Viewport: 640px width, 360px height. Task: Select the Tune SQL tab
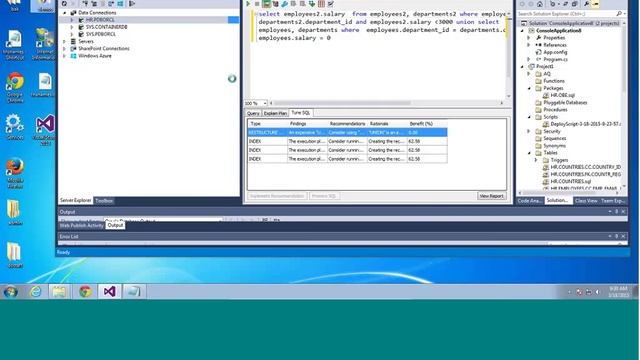pos(301,113)
